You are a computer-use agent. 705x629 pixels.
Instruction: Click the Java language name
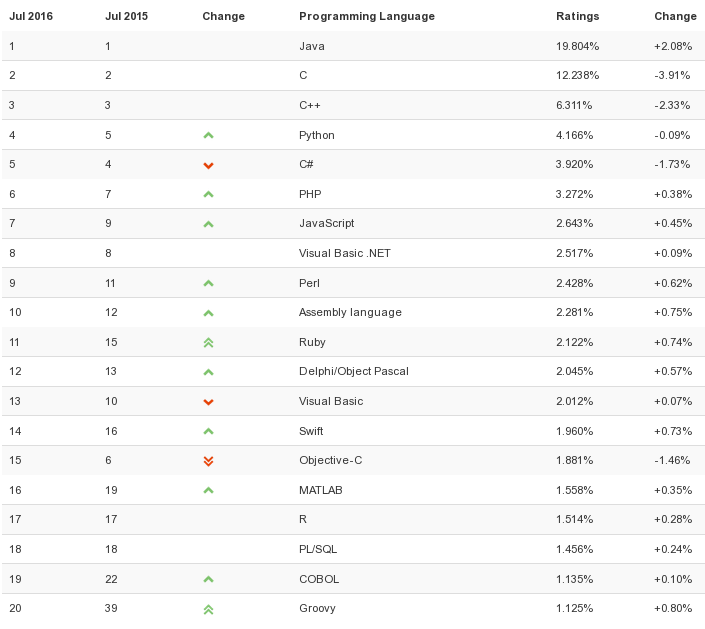click(x=311, y=46)
